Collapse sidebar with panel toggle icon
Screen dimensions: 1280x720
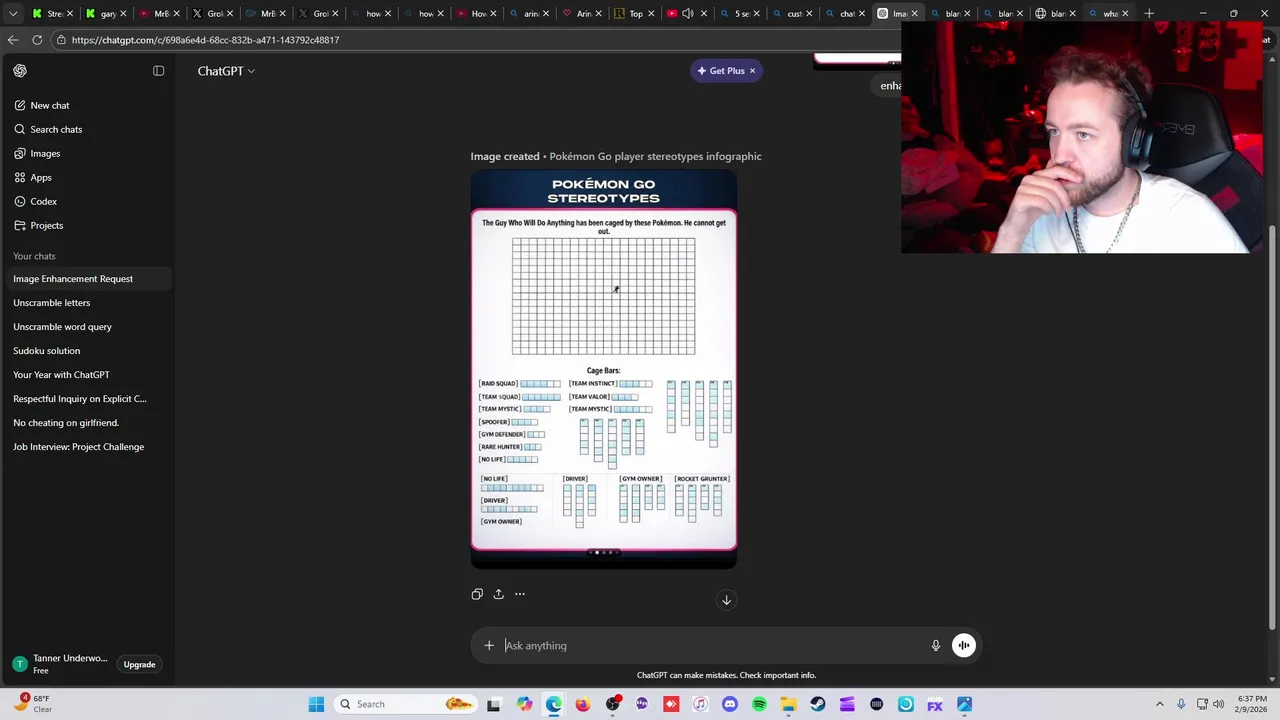(x=158, y=71)
